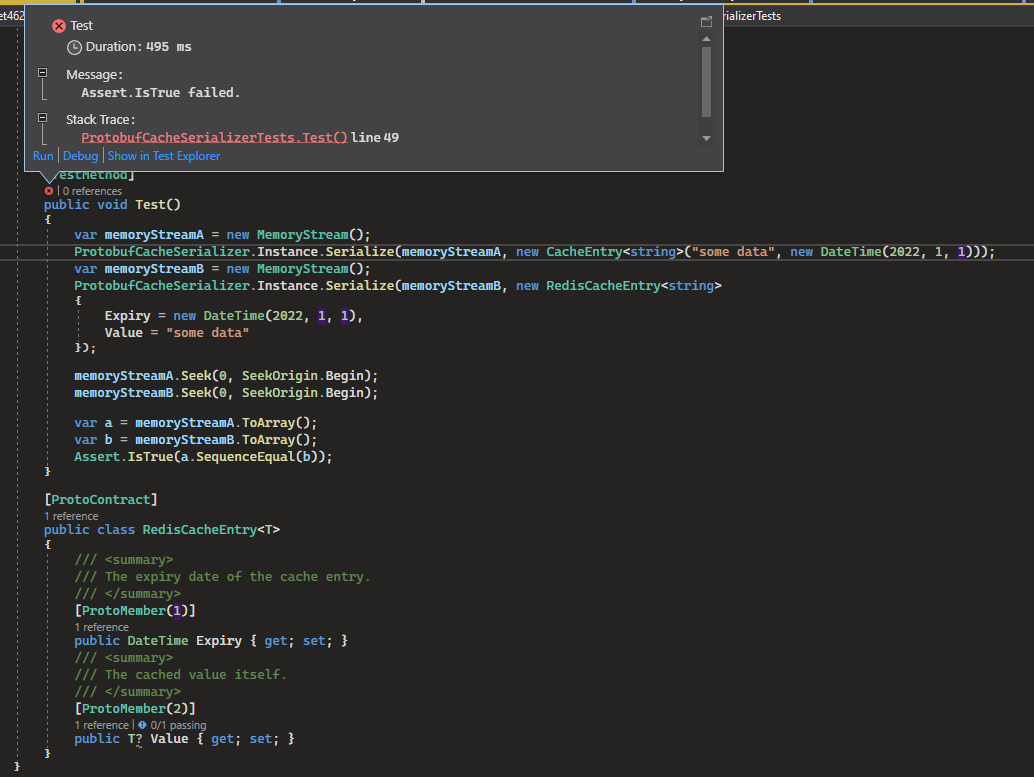This screenshot has width=1034, height=777.
Task: Click '1 reference' above Expiry property
Action: pos(102,627)
